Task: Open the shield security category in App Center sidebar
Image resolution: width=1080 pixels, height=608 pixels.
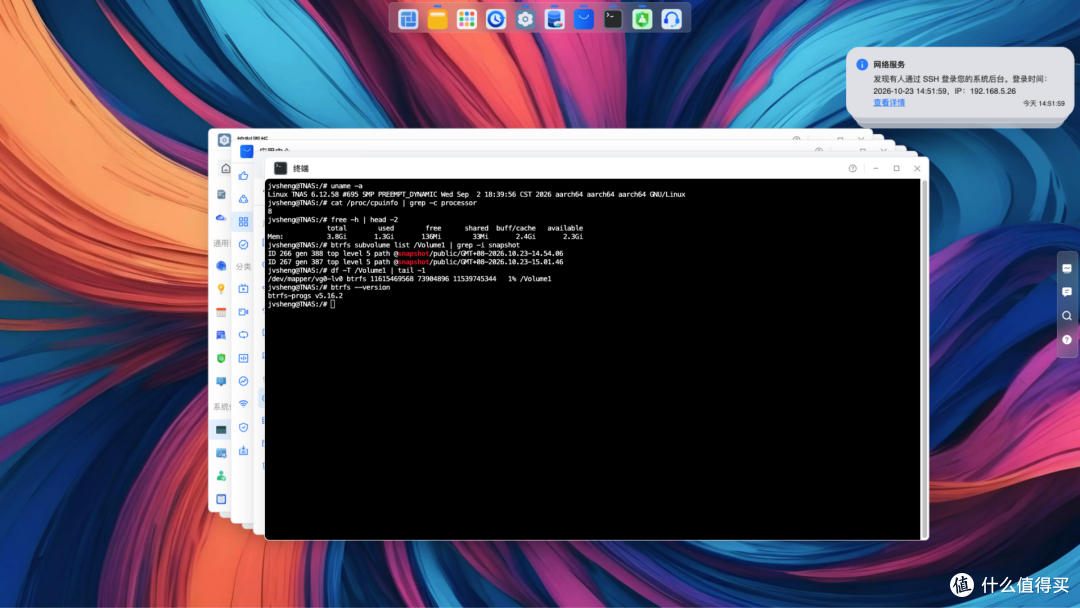Action: tap(243, 428)
